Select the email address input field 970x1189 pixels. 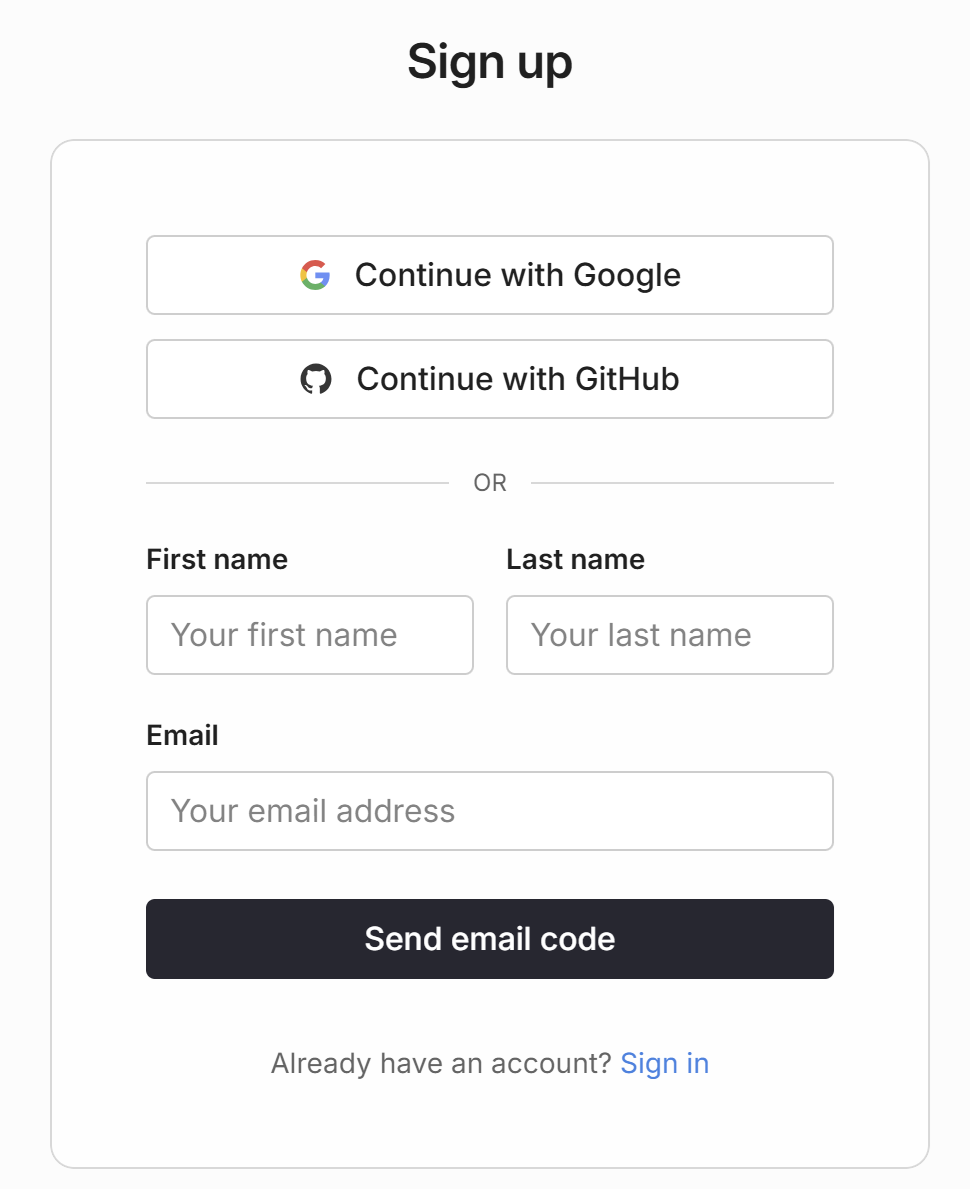point(489,811)
